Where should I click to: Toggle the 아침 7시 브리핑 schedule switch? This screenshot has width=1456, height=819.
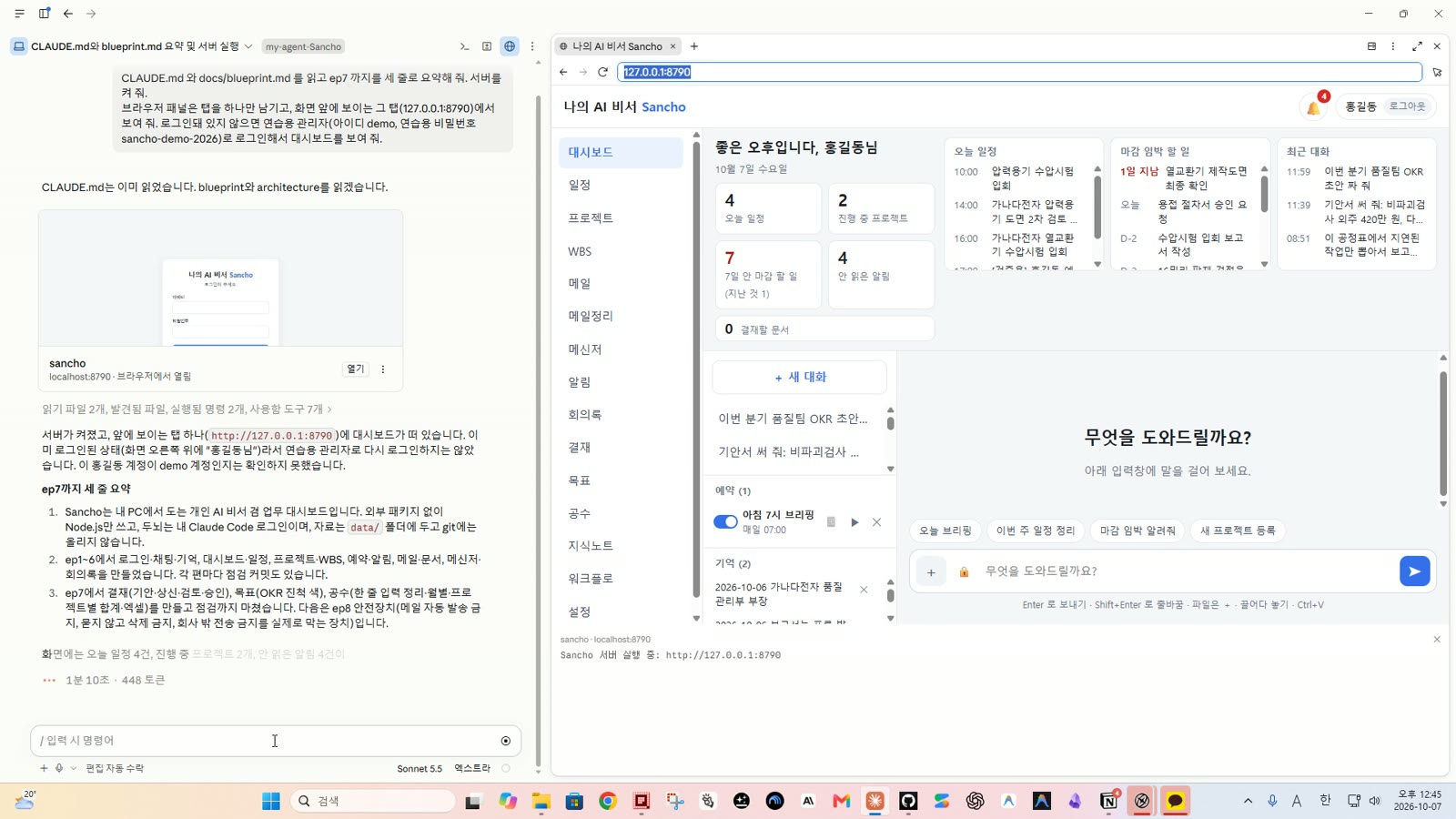pos(725,521)
